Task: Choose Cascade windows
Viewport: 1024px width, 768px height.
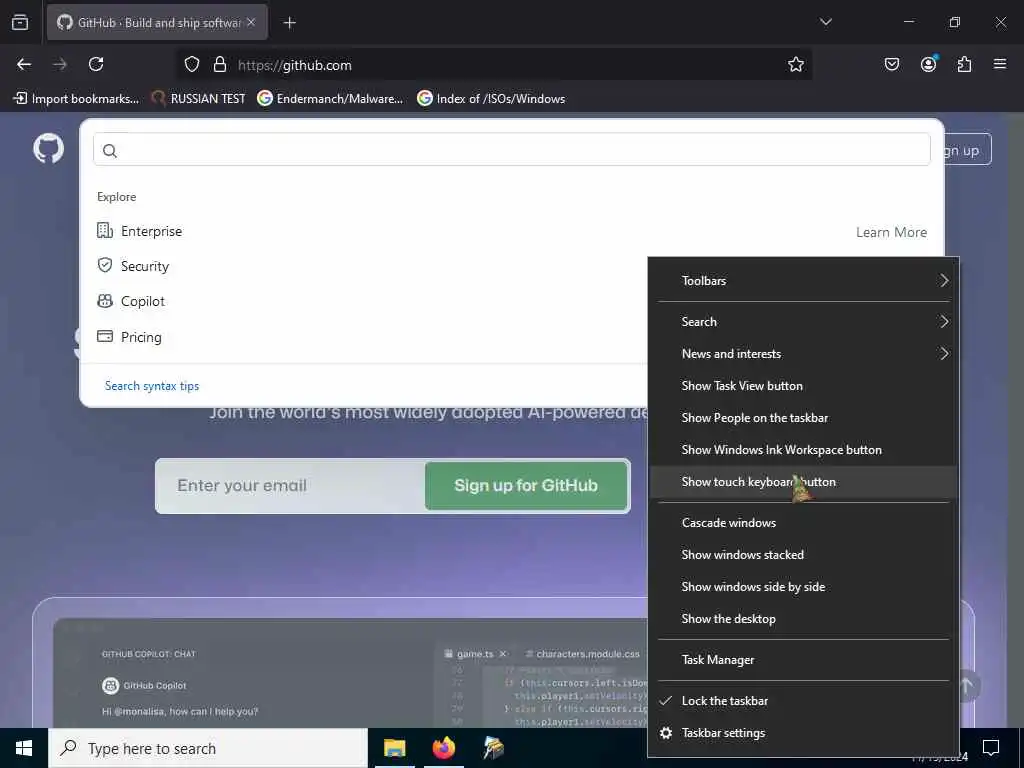Action: [804, 522]
